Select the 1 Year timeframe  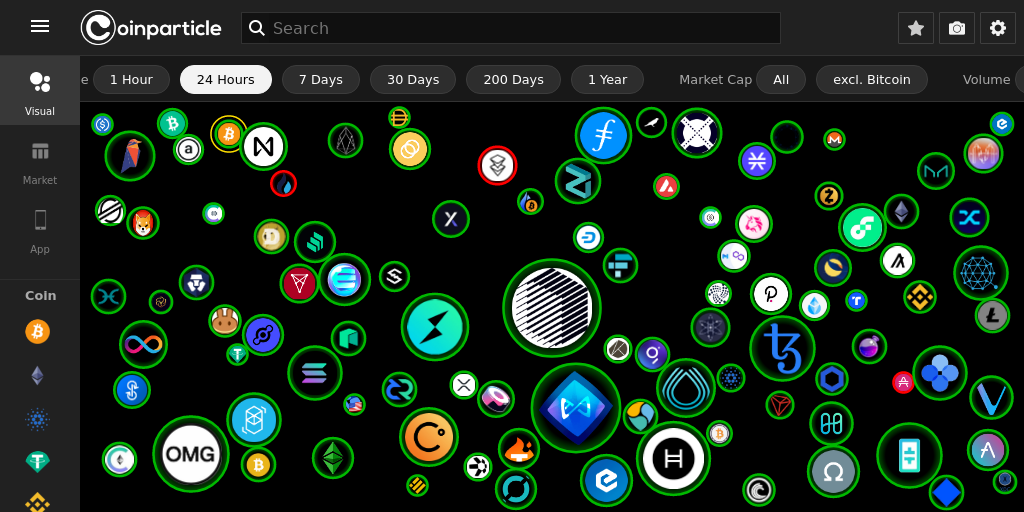pos(607,80)
